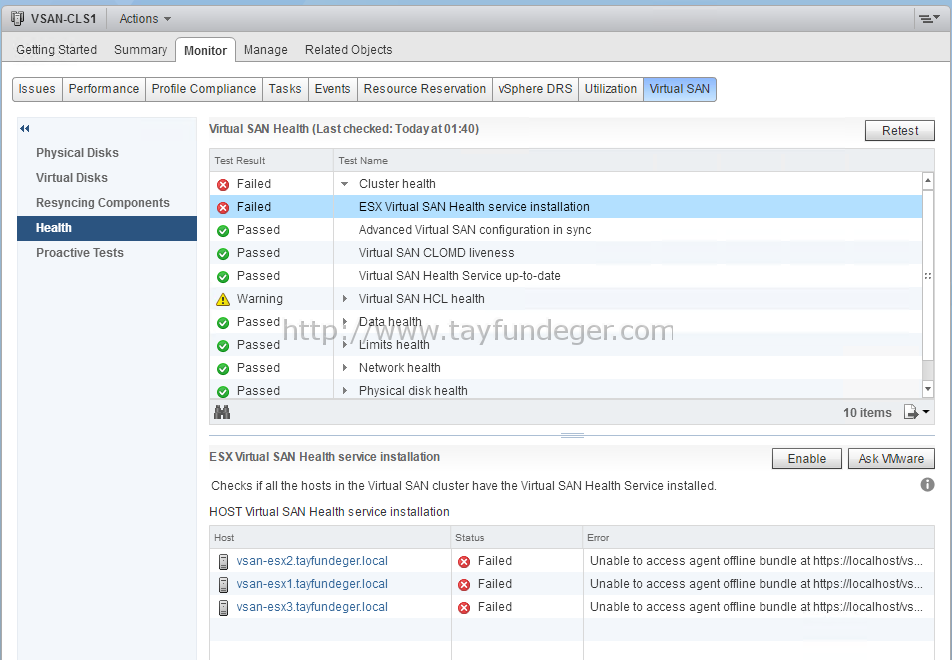Switch to the Issues sub-tab
Viewport: 952px width, 660px height.
click(37, 89)
